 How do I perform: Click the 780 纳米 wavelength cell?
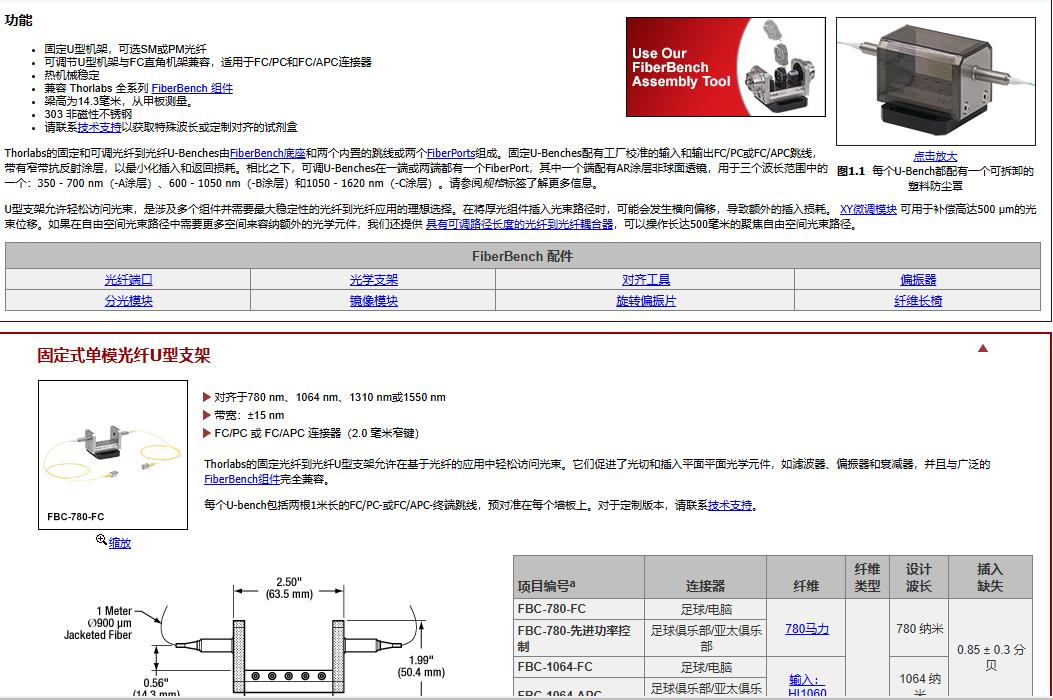(x=919, y=628)
